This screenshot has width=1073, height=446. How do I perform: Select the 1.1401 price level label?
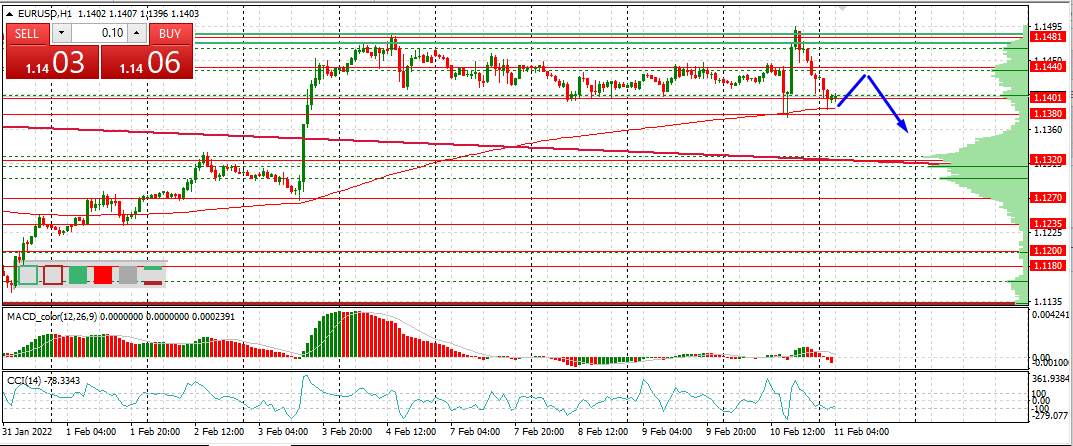coord(1047,98)
